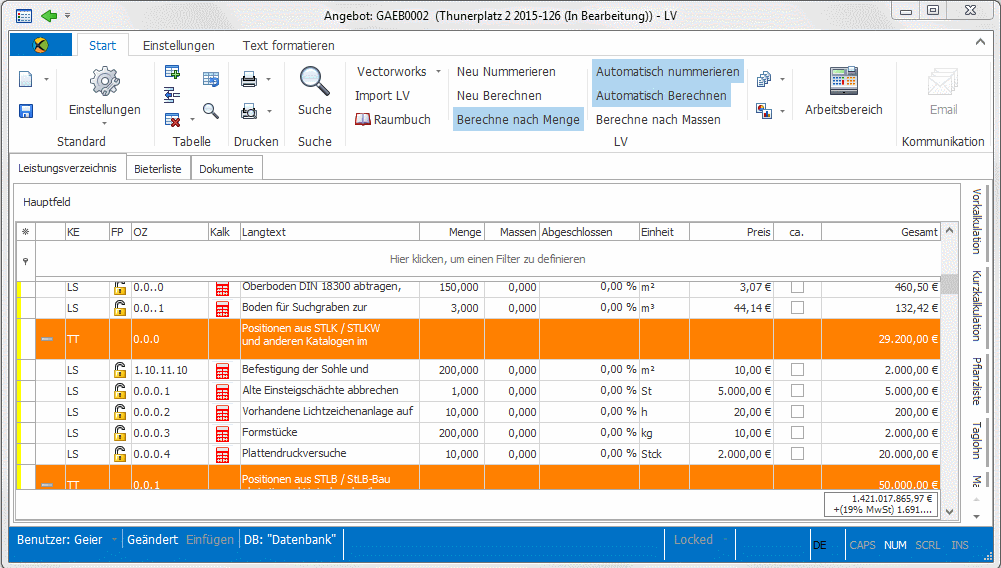Open the Text formatieren ribbon tab

tap(289, 45)
